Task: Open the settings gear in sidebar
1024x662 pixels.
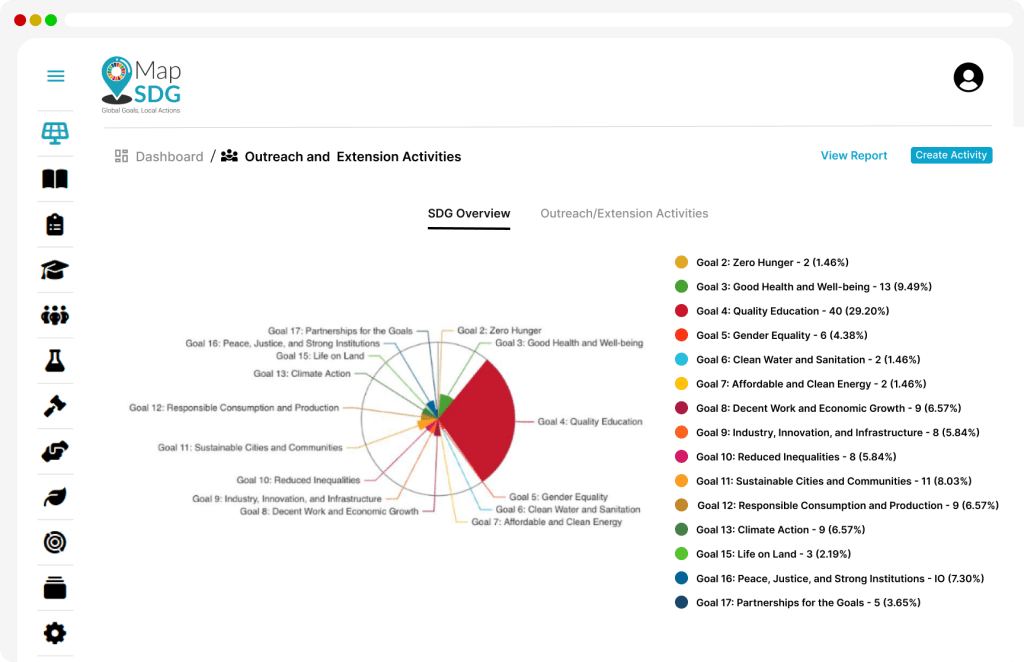Action: pos(55,633)
